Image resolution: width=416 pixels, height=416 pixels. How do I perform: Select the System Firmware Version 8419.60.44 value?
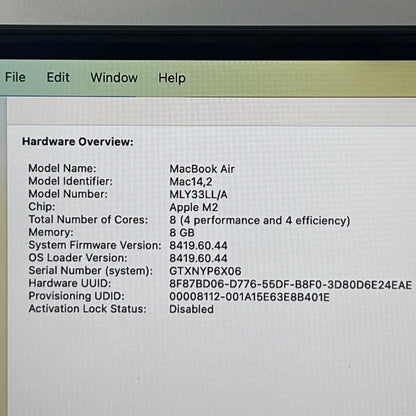[x=198, y=246]
